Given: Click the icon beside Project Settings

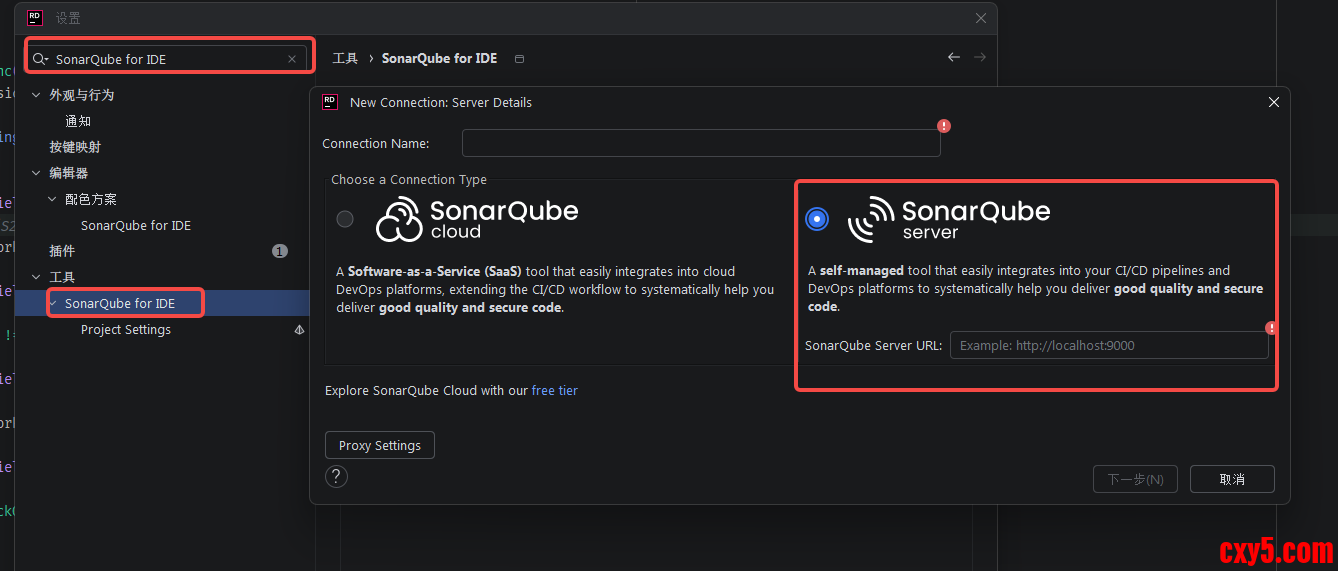Looking at the screenshot, I should tap(299, 330).
